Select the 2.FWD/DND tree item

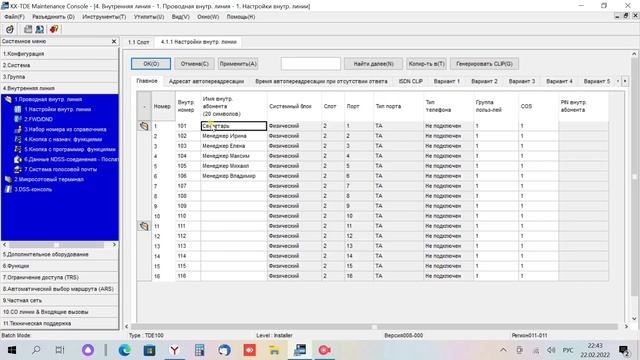[x=38, y=119]
